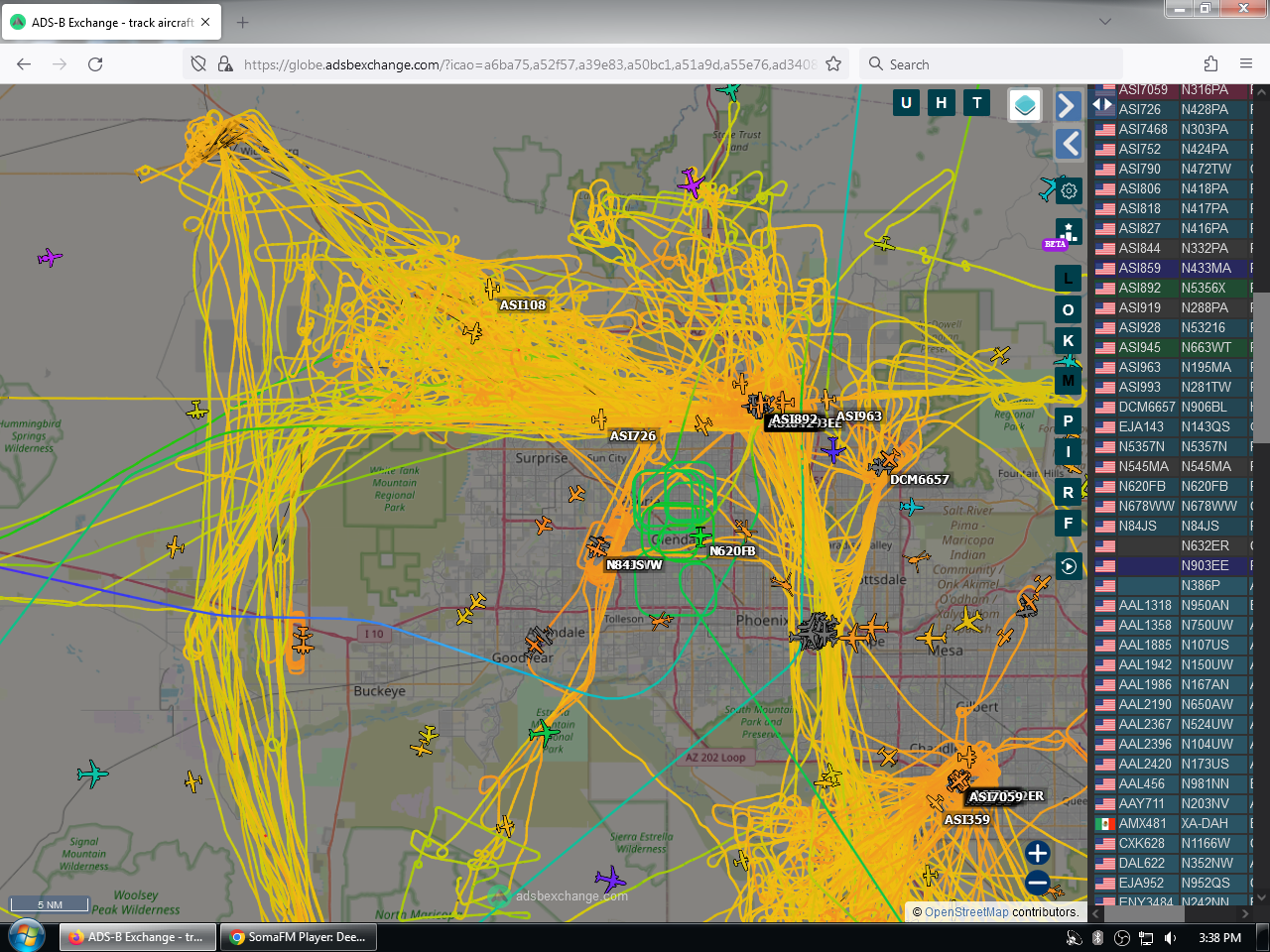1270x952 pixels.
Task: Select the EJA143 N143QS table row
Action: coord(1172,426)
